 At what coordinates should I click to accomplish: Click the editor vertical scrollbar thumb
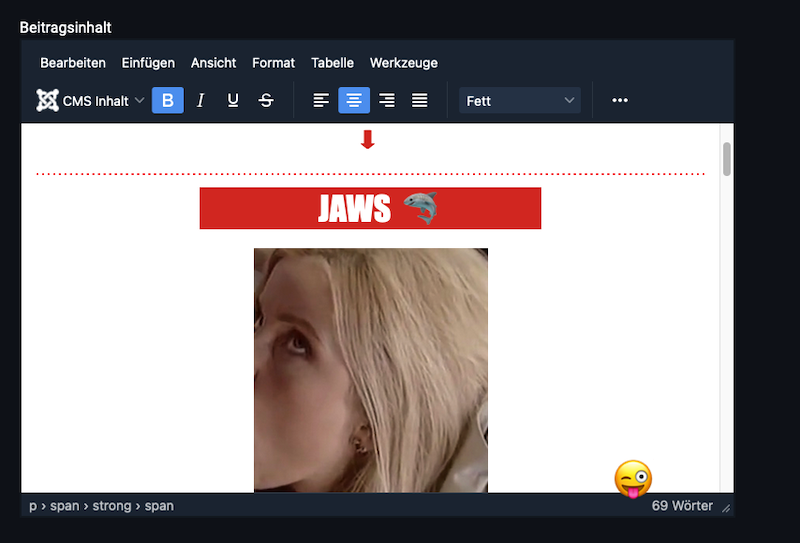[727, 159]
